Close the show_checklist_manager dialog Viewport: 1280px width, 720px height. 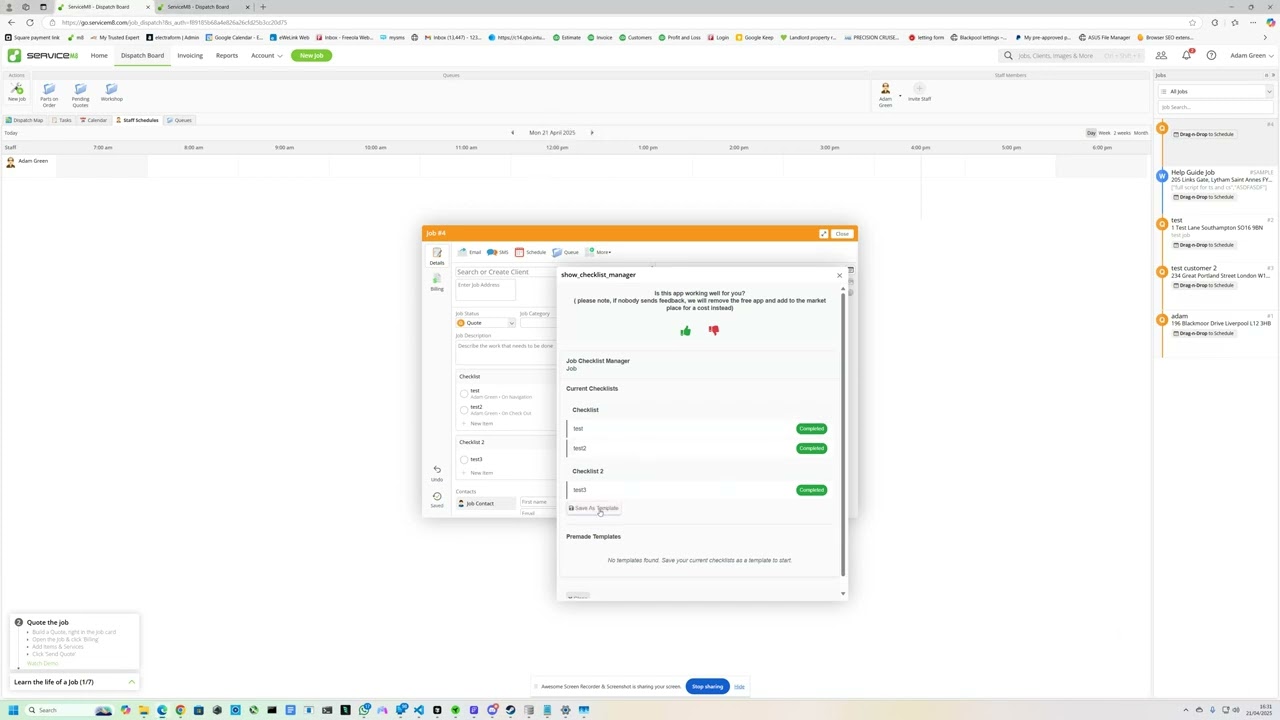839,275
